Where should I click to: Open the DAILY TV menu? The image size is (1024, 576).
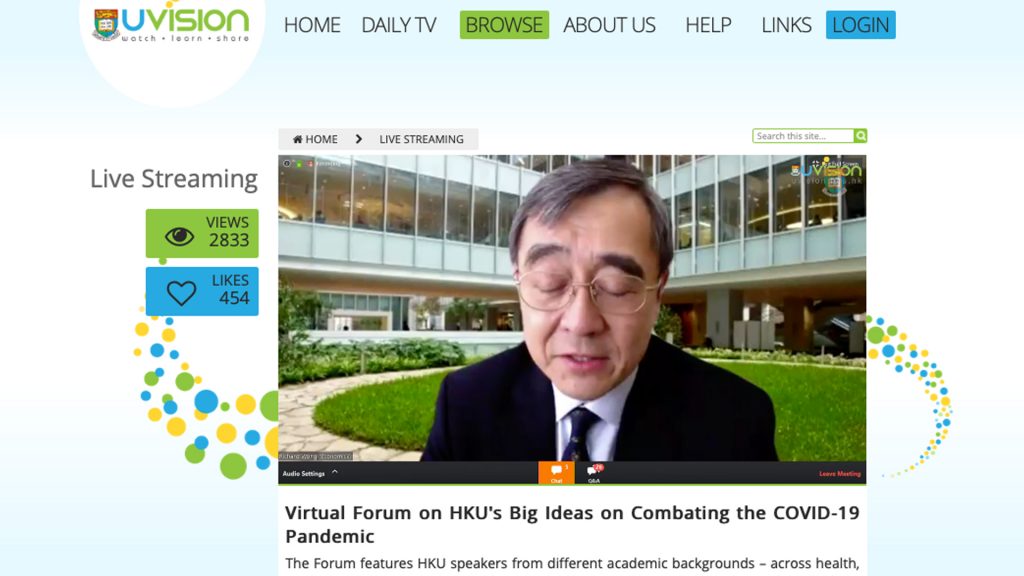(399, 25)
